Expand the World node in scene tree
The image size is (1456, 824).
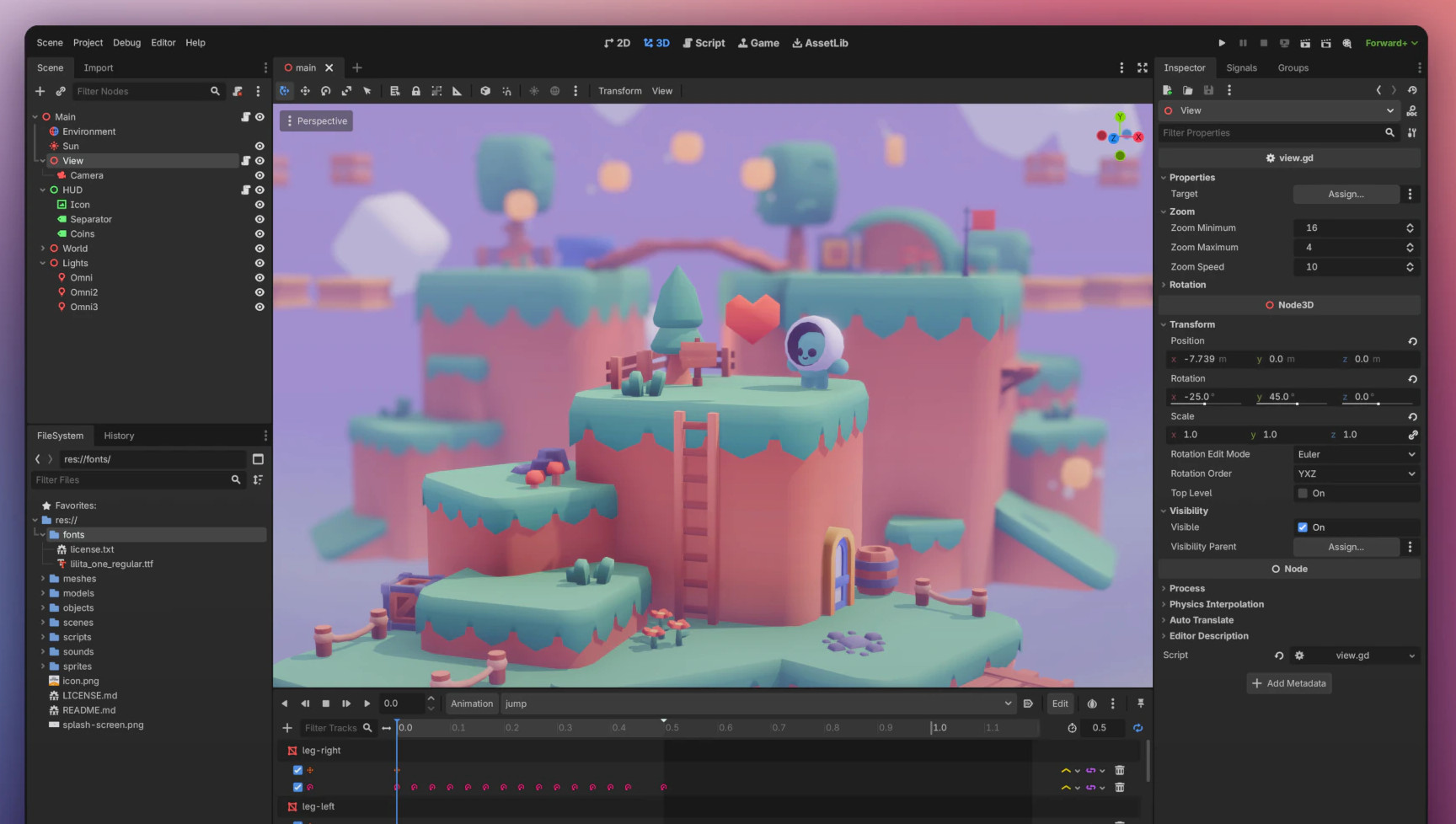pos(43,249)
